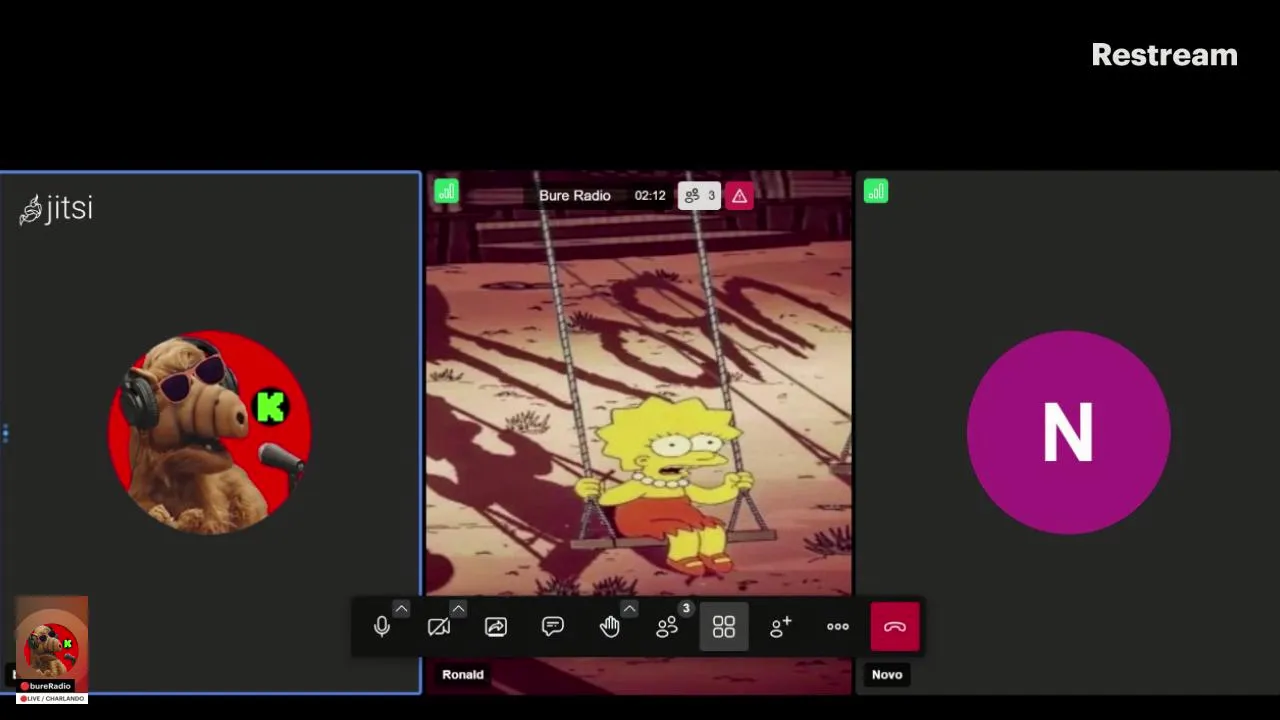Image resolution: width=1280 pixels, height=720 pixels.
Task: Click the top participant count badge
Action: 699,196
